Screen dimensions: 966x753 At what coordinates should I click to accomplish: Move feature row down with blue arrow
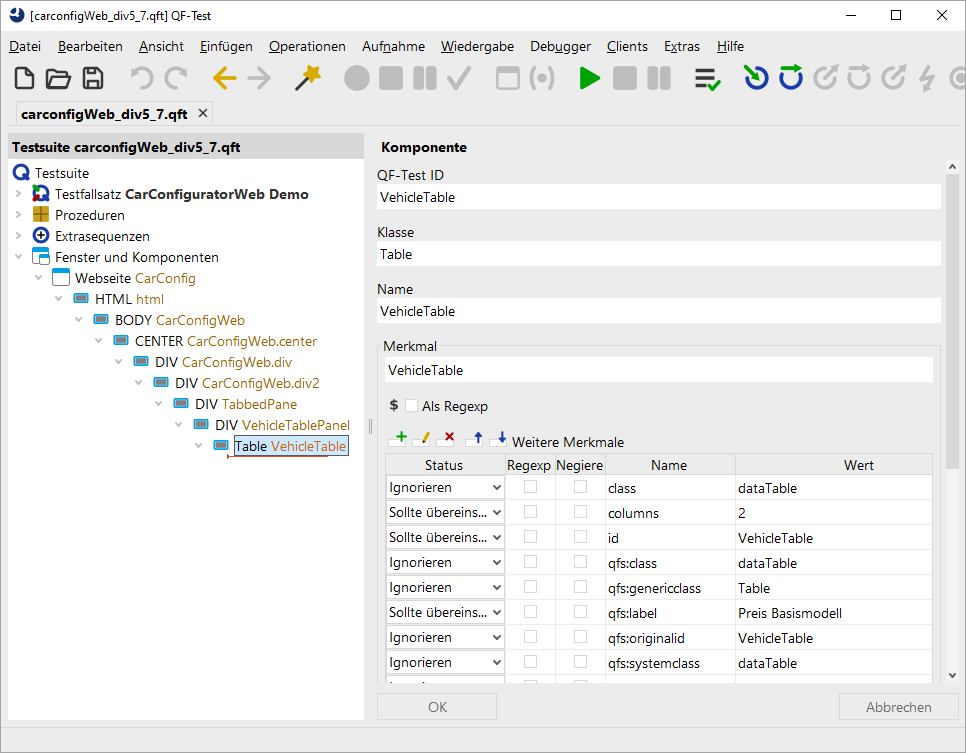(498, 439)
